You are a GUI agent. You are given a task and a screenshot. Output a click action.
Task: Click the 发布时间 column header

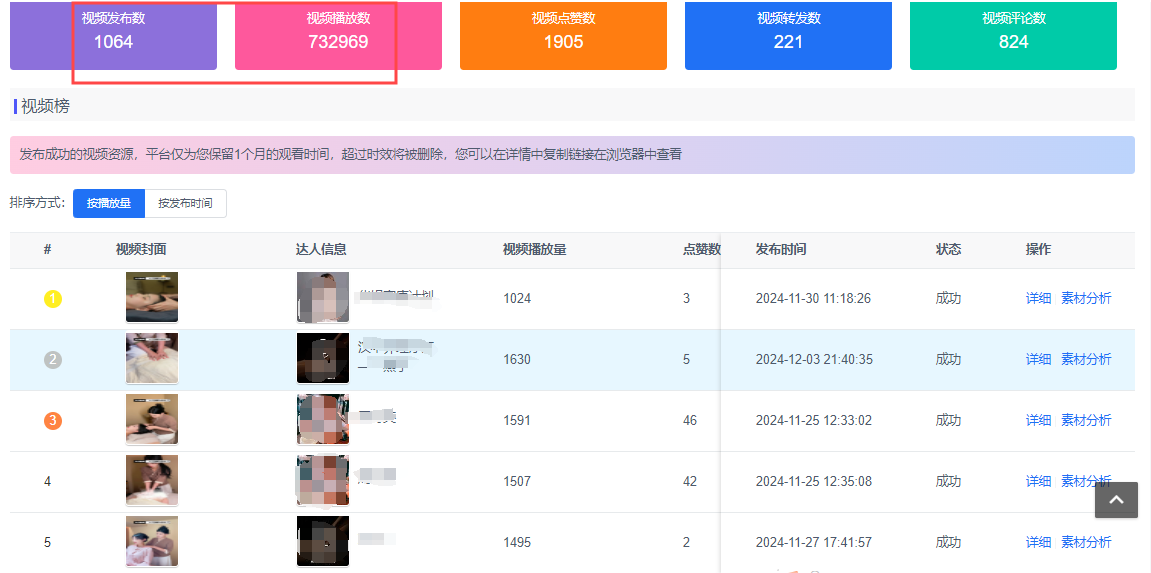[x=781, y=249]
